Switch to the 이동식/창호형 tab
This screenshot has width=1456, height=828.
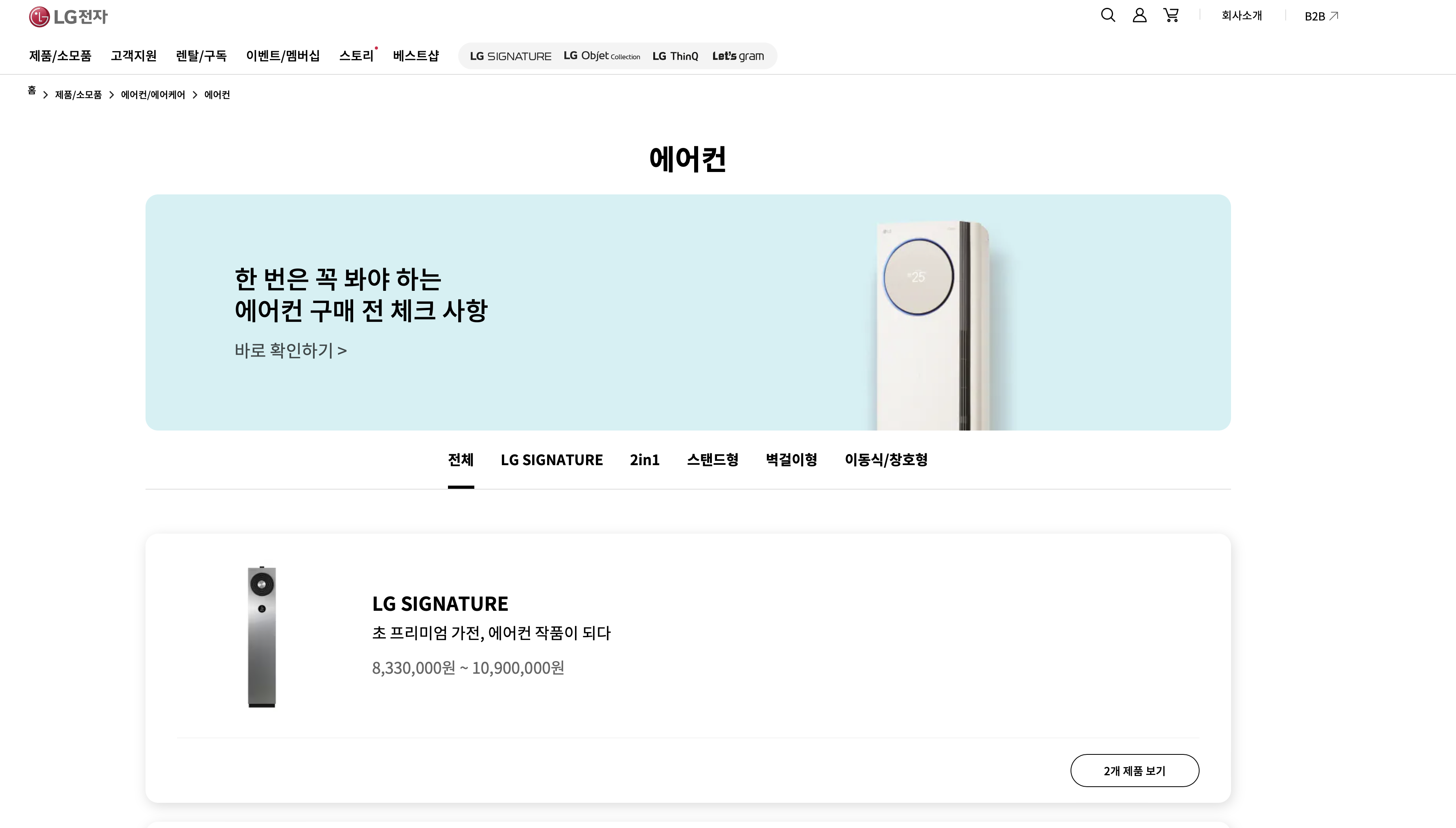[887, 460]
